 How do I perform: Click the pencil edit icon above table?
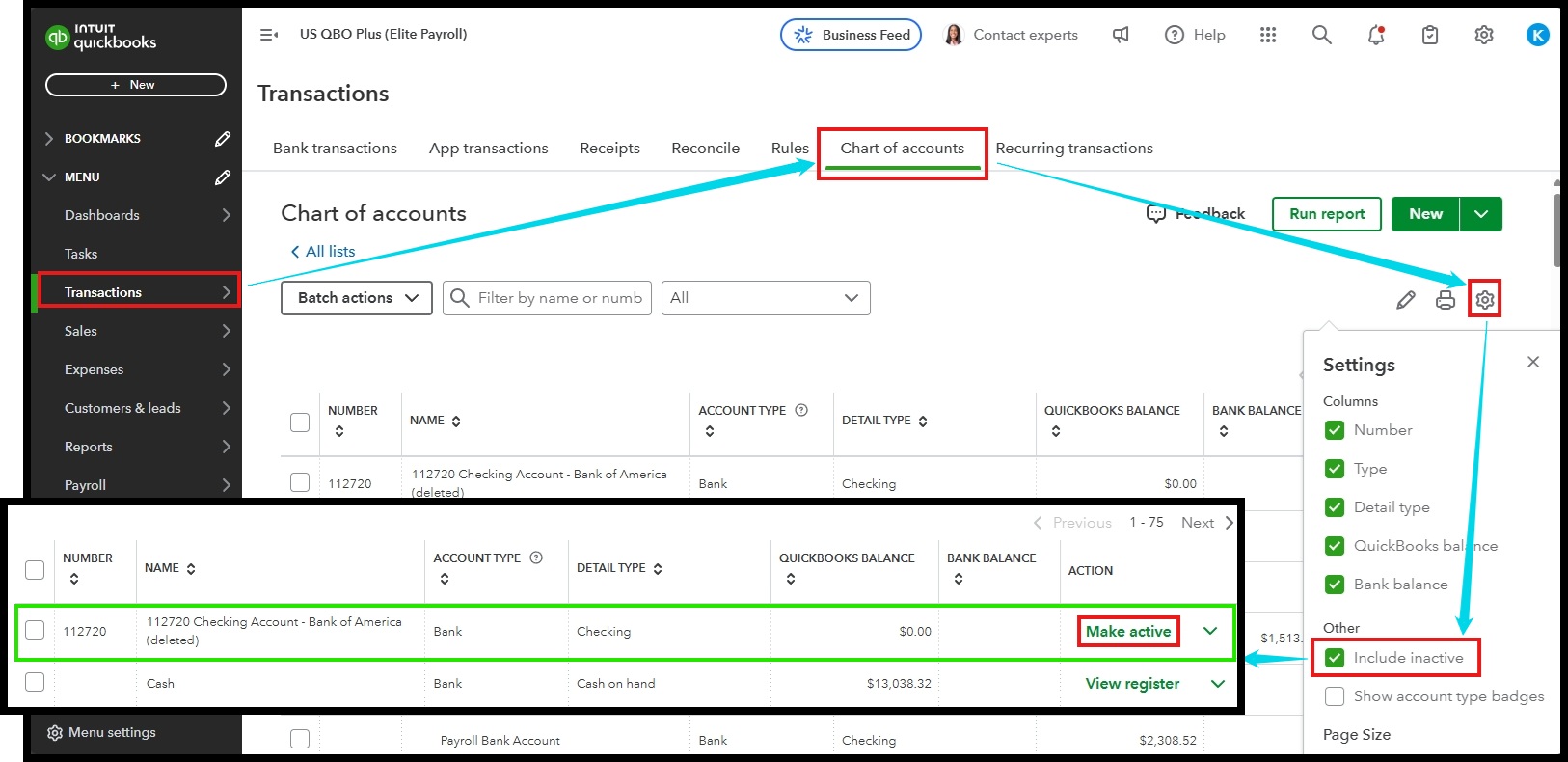(1406, 300)
